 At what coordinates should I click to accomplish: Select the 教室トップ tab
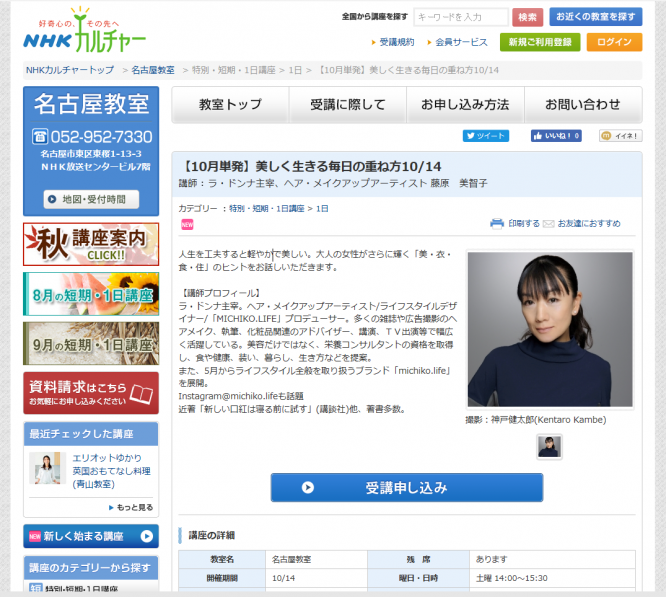pos(230,105)
